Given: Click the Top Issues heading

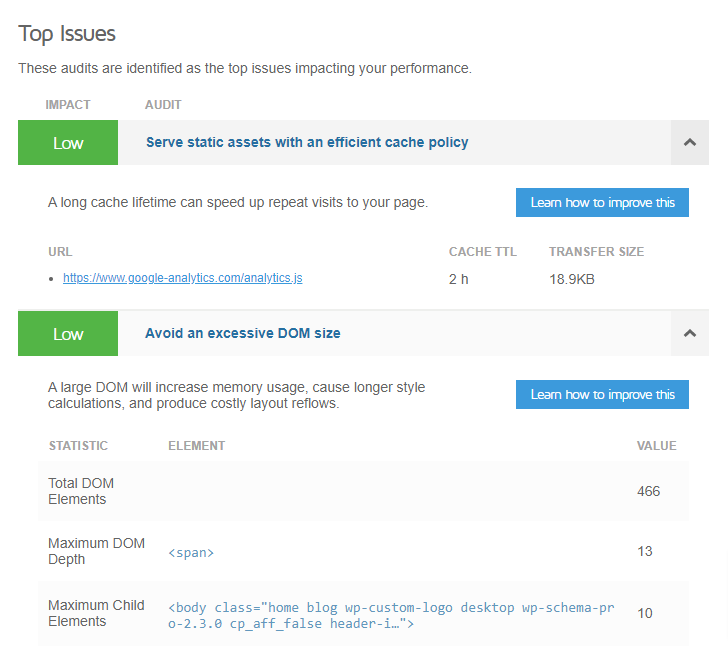Looking at the screenshot, I should (67, 33).
